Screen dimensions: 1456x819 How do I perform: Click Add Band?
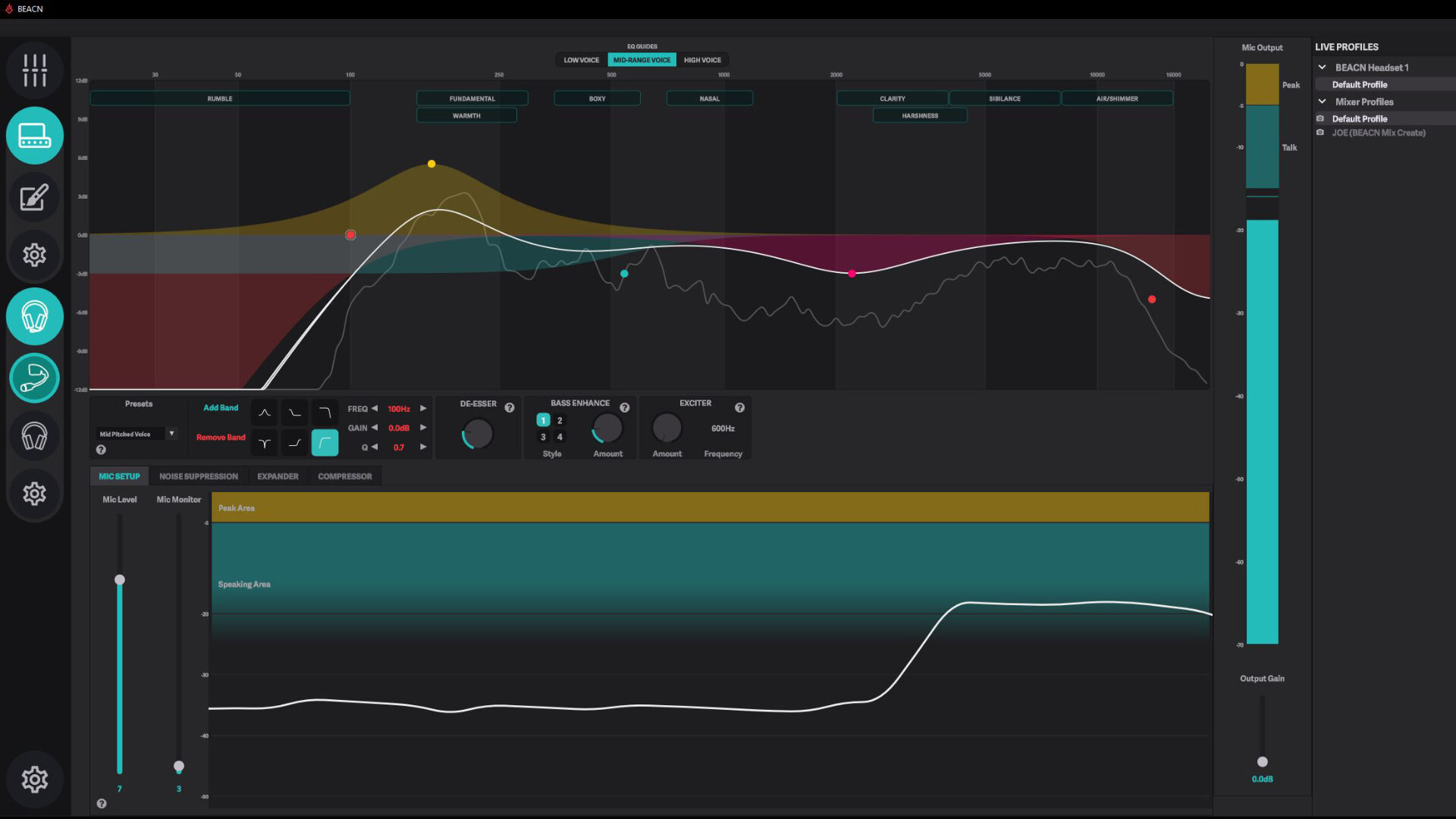[x=221, y=408]
